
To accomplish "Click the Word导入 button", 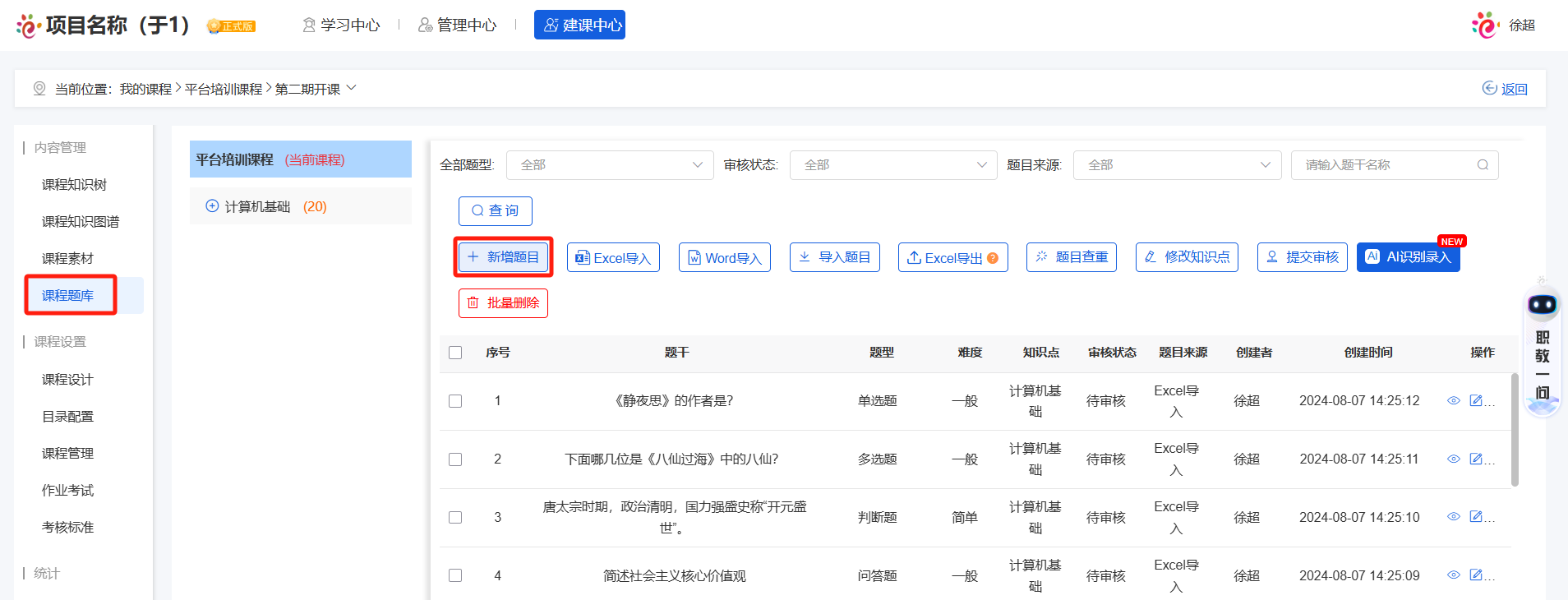I will [725, 257].
